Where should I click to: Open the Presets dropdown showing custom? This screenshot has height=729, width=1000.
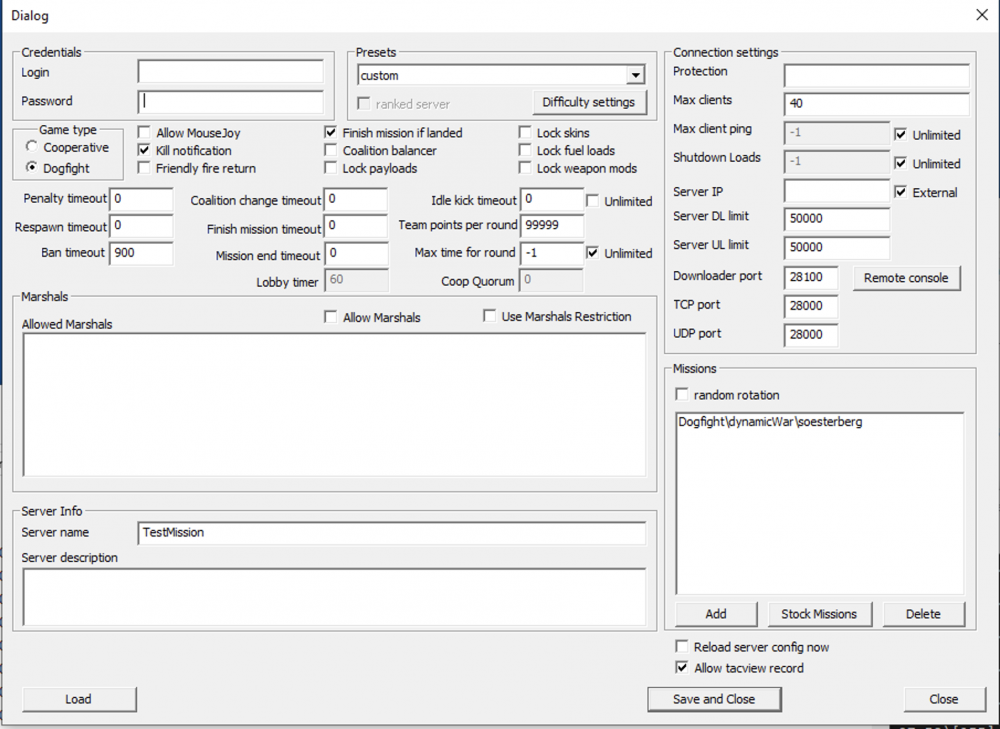pos(634,75)
